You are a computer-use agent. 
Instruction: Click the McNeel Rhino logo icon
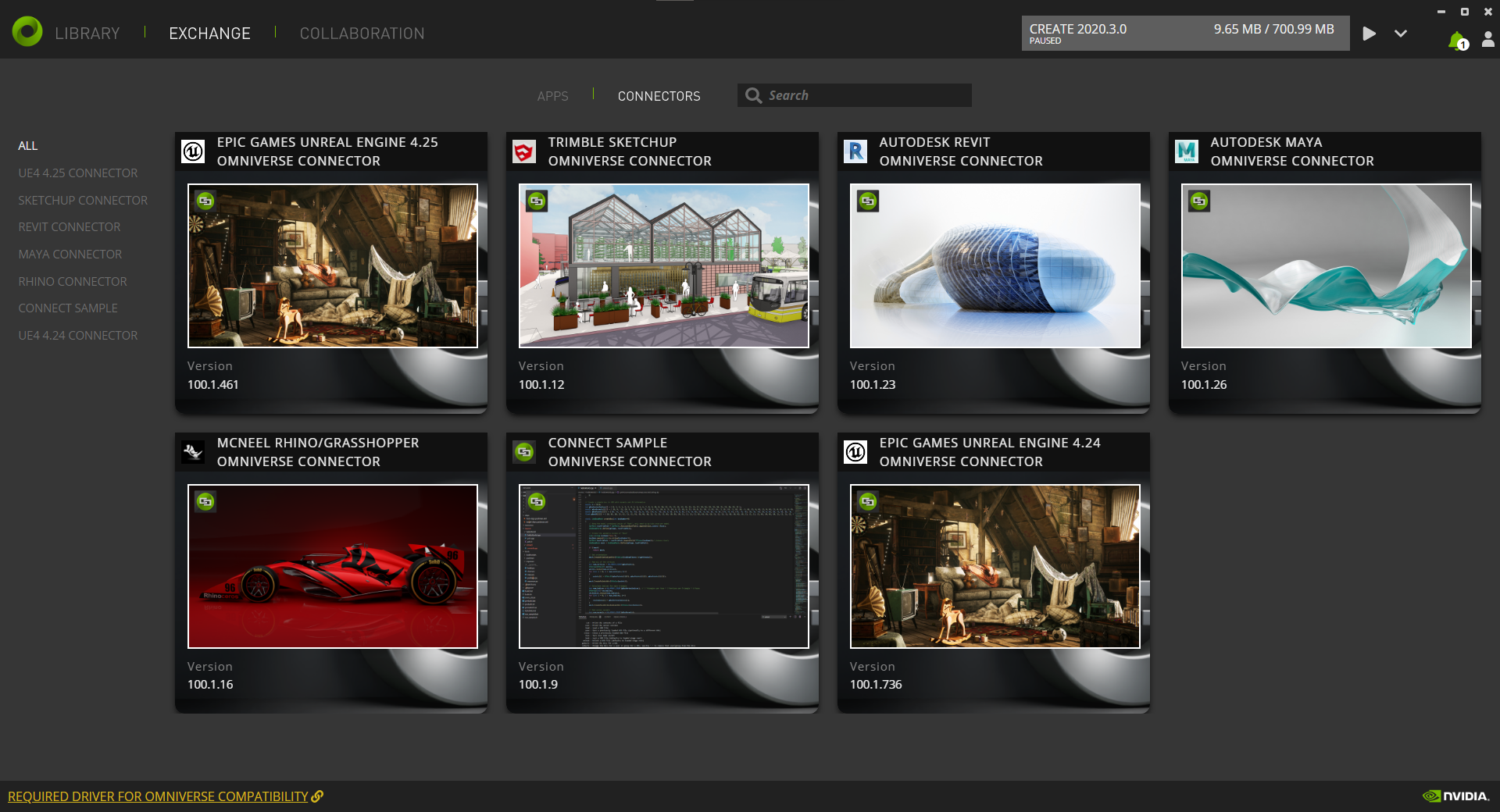point(193,452)
